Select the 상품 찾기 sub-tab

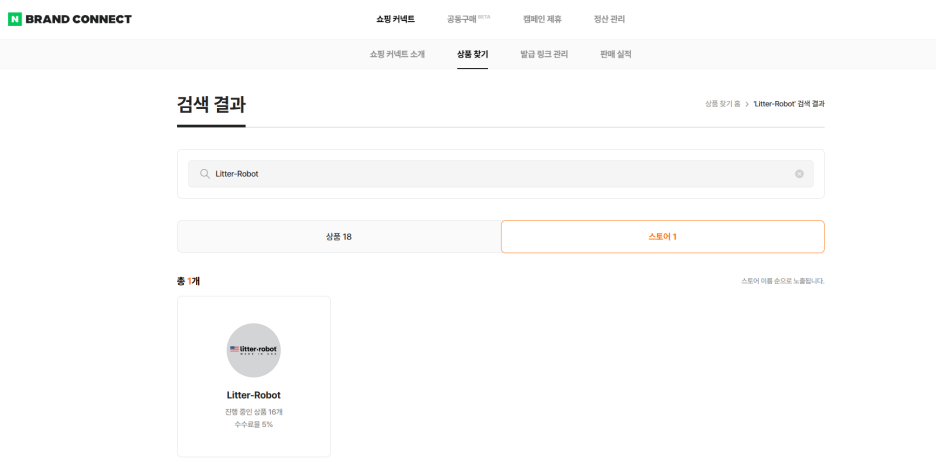tap(472, 54)
